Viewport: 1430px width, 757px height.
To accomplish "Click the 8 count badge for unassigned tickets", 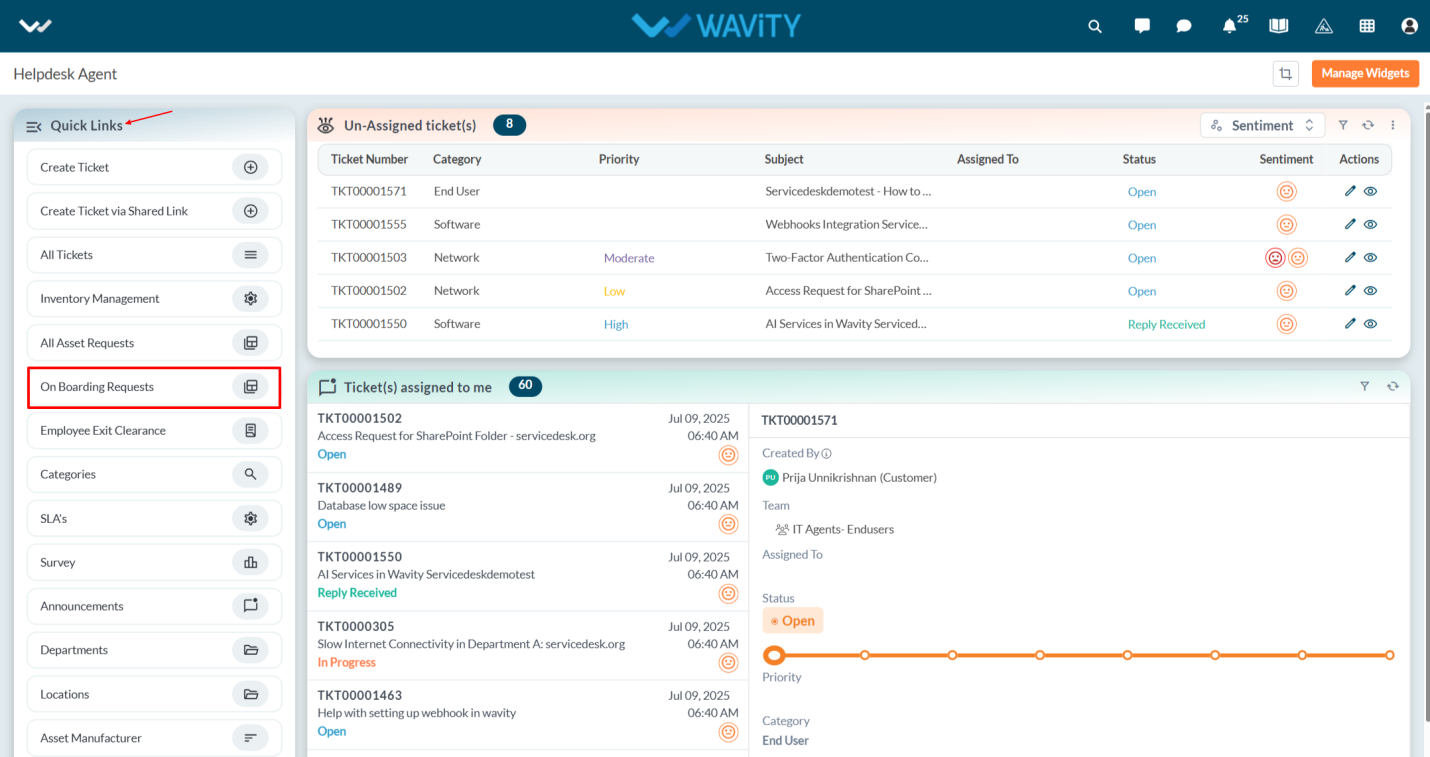I will (509, 125).
